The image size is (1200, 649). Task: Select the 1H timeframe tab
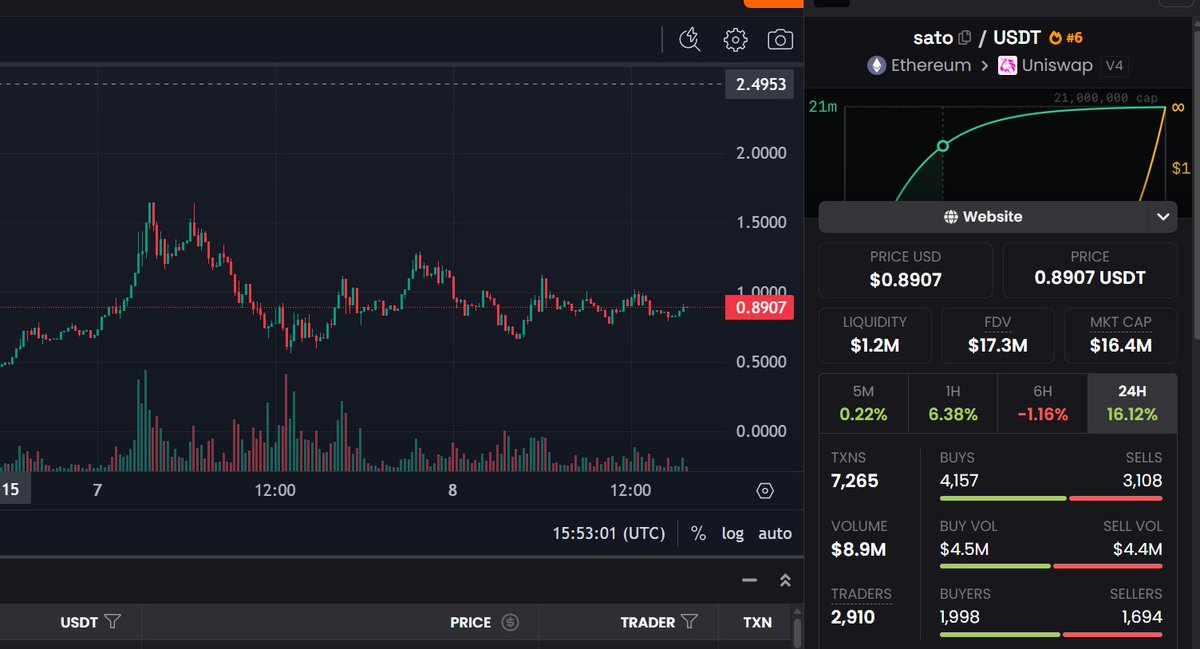click(953, 403)
